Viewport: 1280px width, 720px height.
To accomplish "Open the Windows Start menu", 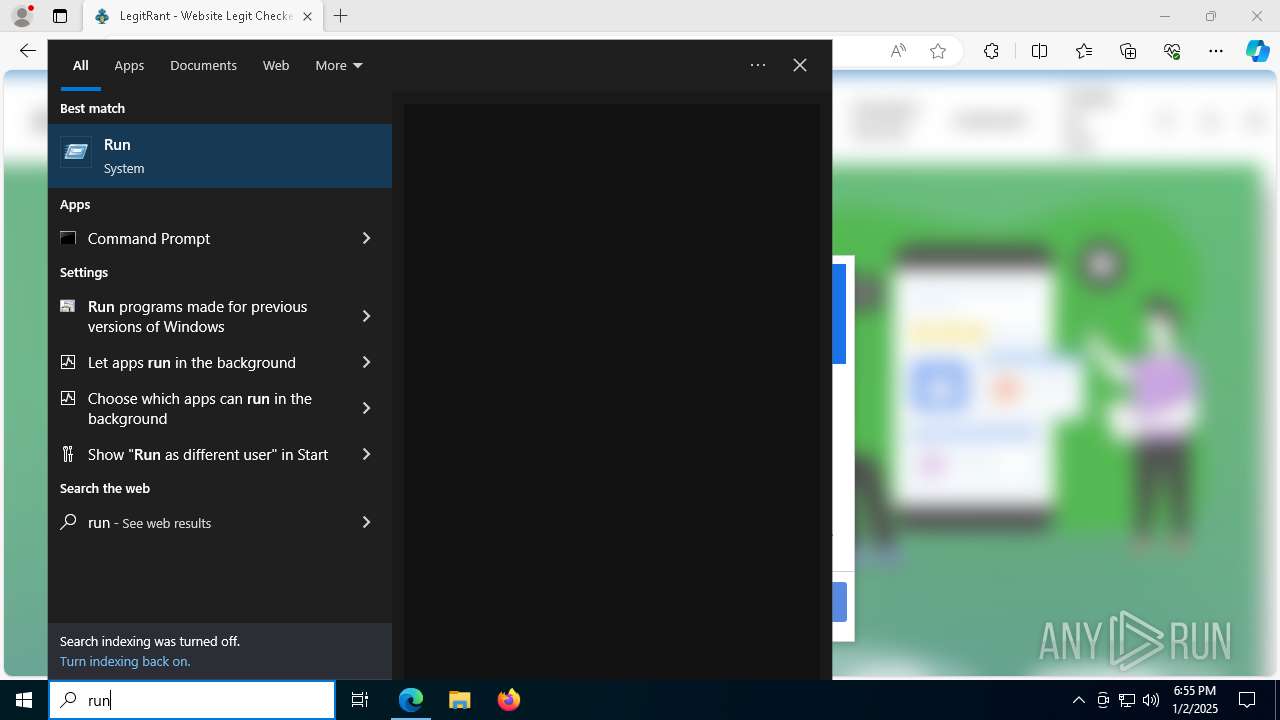I will click(x=24, y=700).
